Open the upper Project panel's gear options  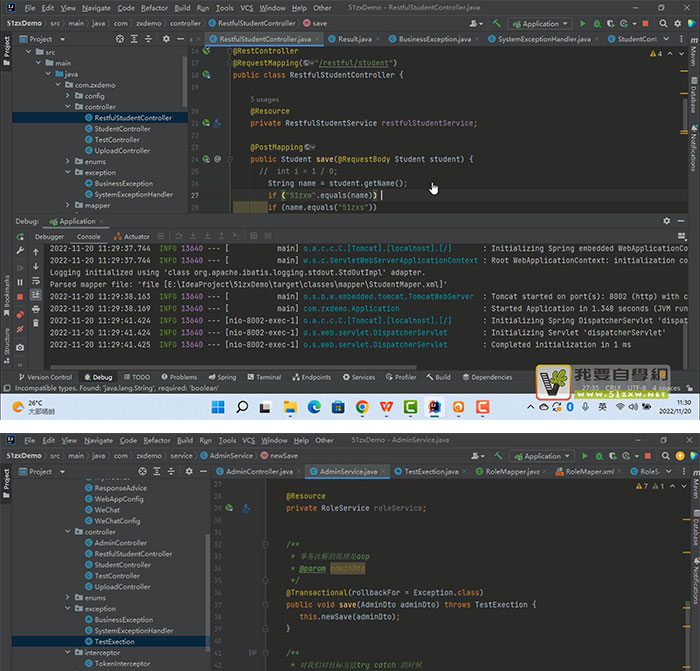166,39
